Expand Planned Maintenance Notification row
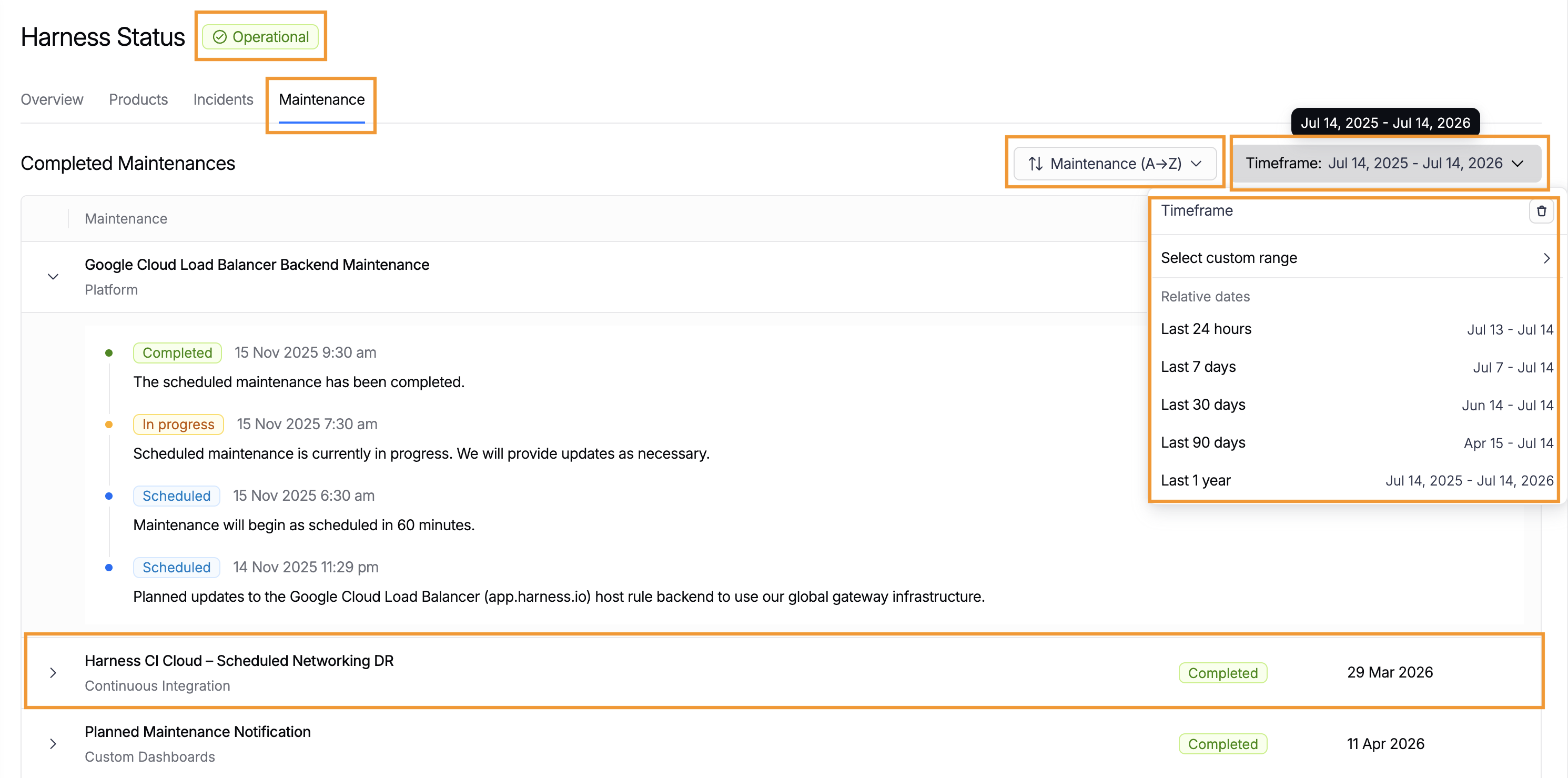The image size is (1568, 778). (53, 744)
